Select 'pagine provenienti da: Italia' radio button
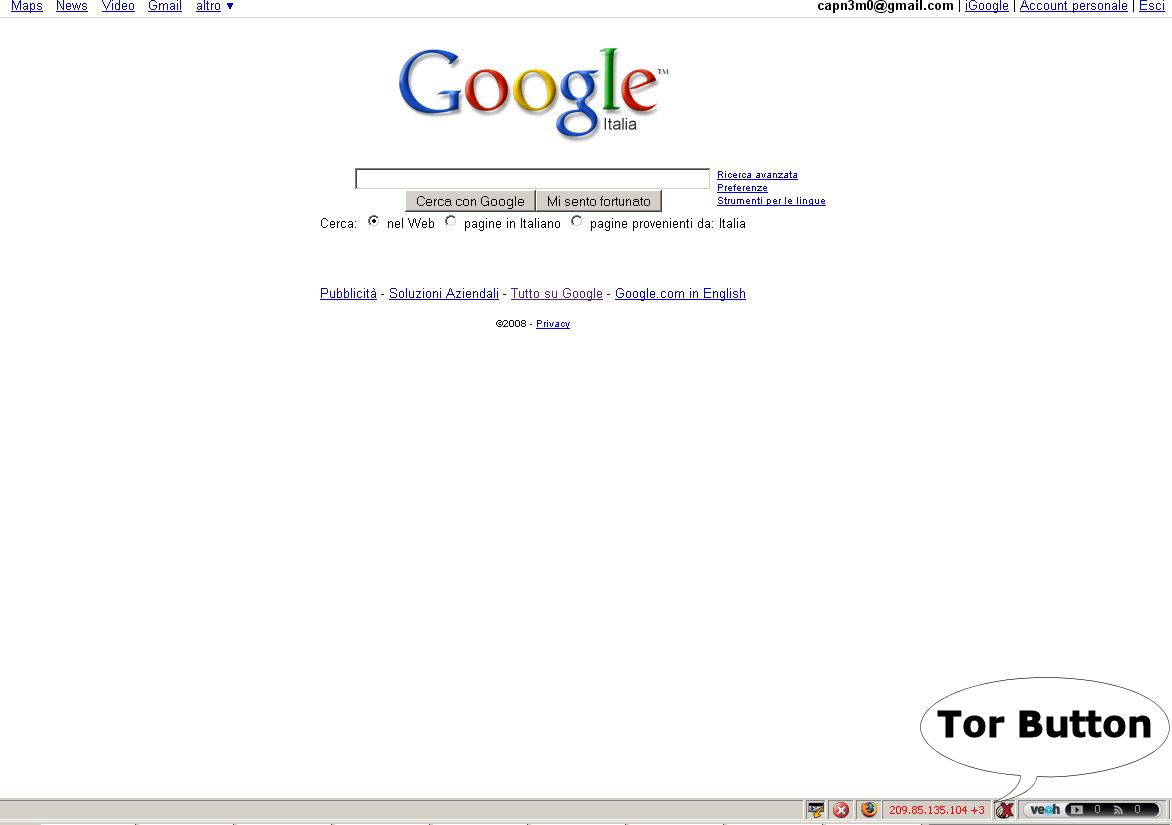This screenshot has width=1172, height=825. pos(576,221)
